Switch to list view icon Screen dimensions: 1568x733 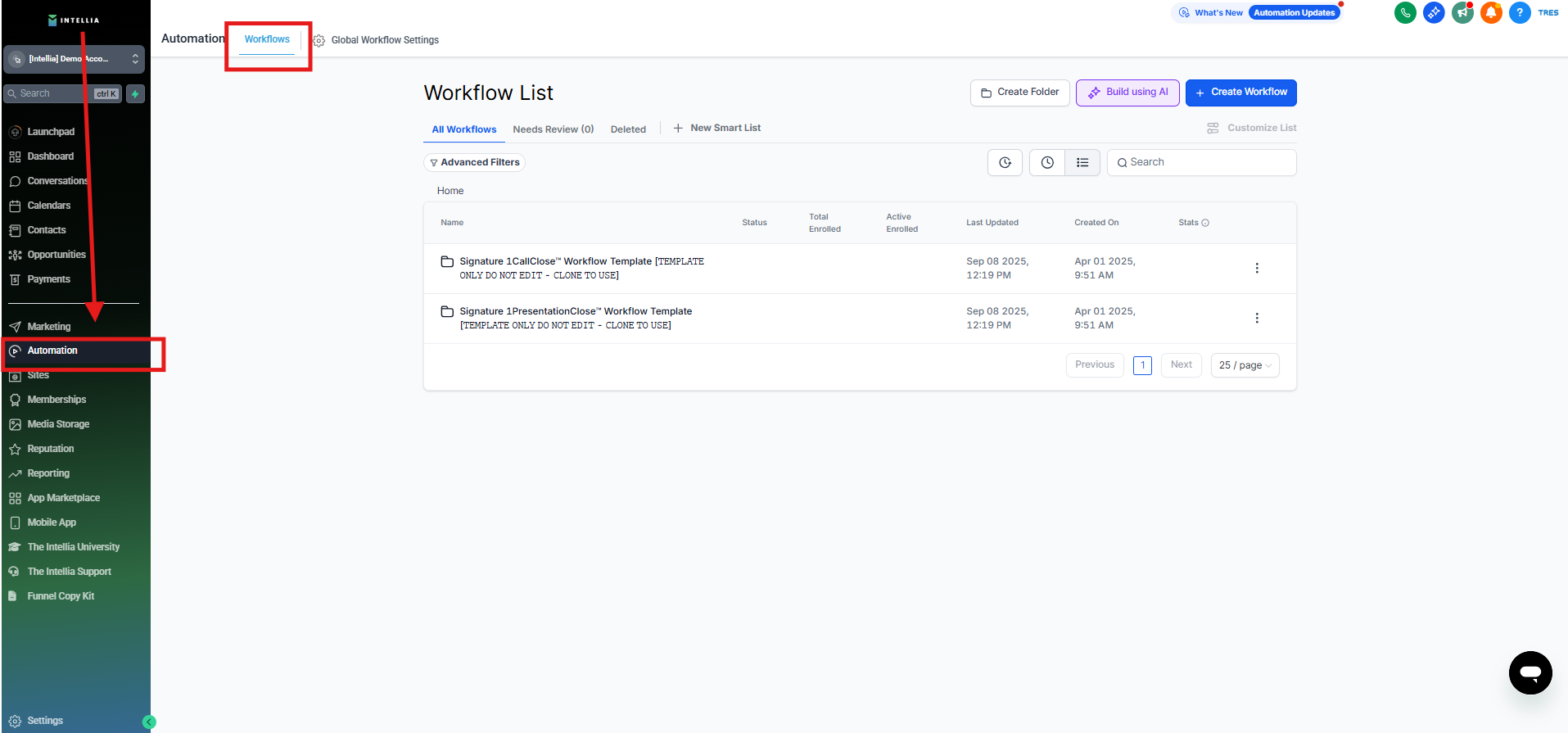click(x=1082, y=163)
